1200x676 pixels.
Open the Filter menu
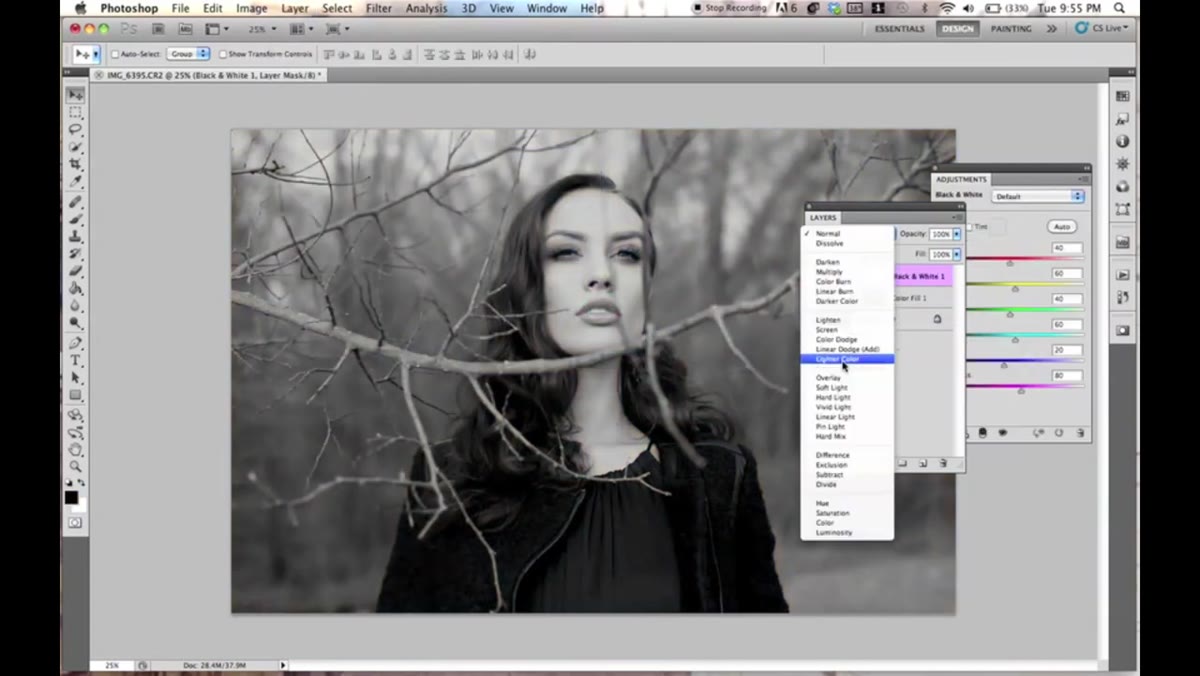[x=379, y=8]
